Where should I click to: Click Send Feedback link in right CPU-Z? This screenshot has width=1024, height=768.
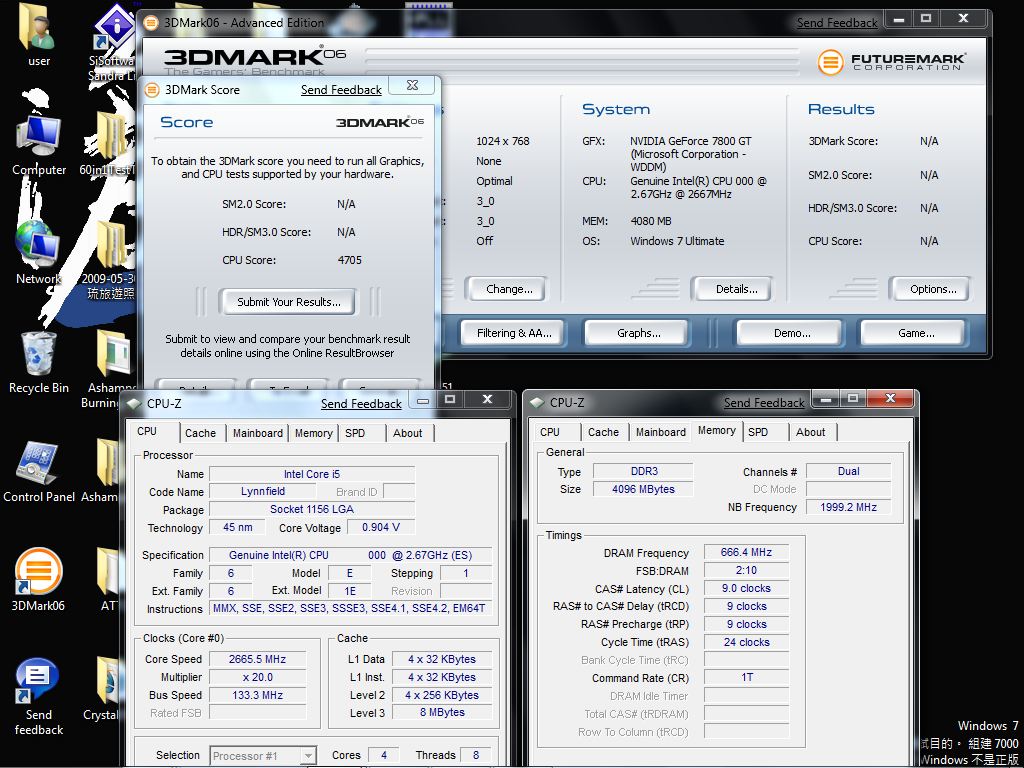(x=763, y=404)
